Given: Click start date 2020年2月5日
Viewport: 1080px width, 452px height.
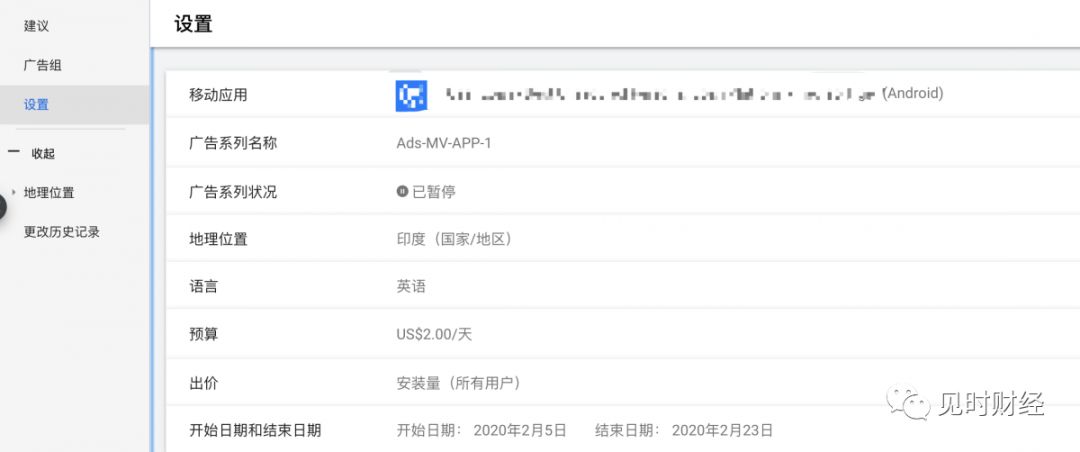Looking at the screenshot, I should [x=520, y=431].
